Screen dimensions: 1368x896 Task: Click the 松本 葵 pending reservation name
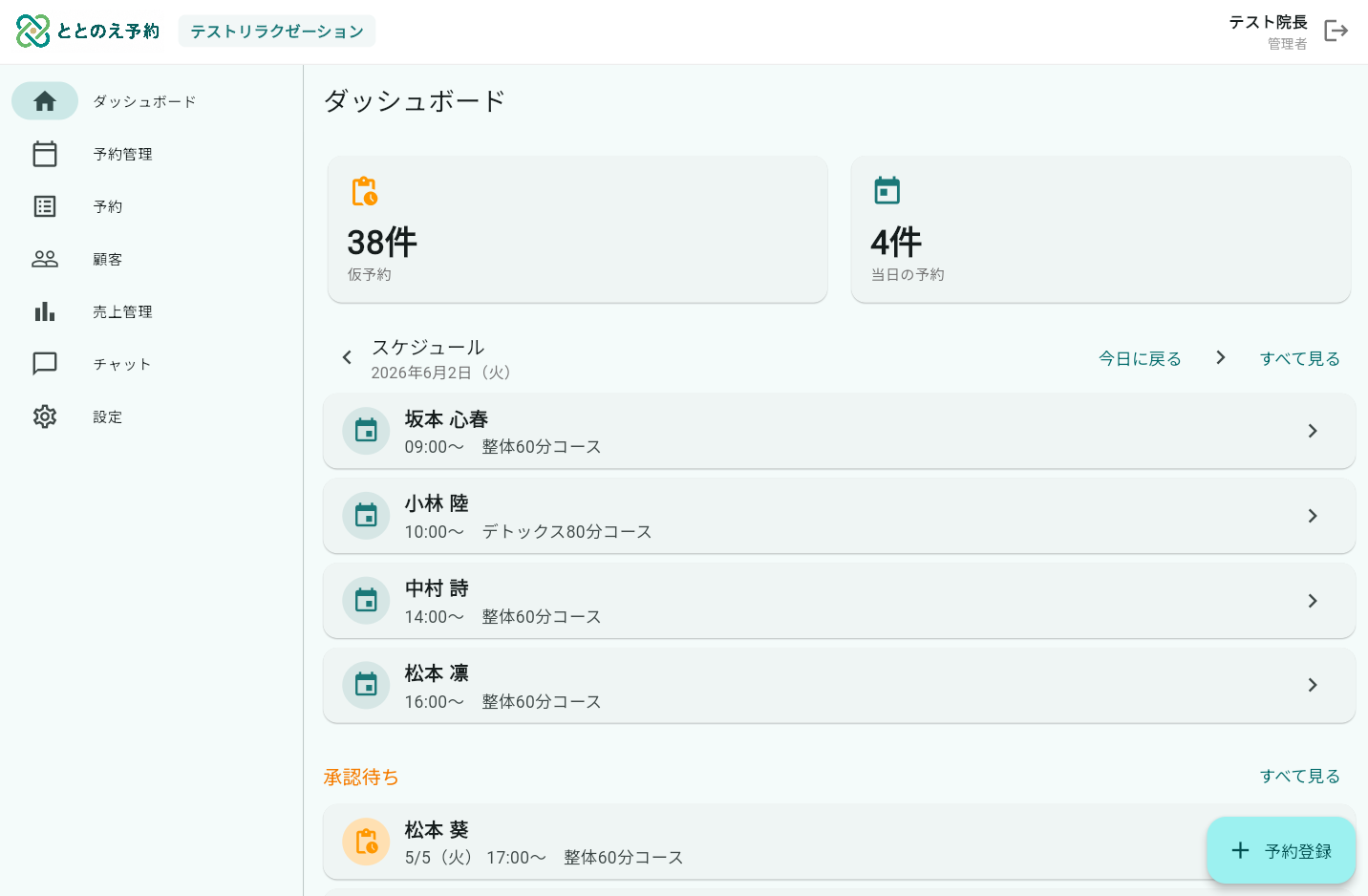[437, 830]
